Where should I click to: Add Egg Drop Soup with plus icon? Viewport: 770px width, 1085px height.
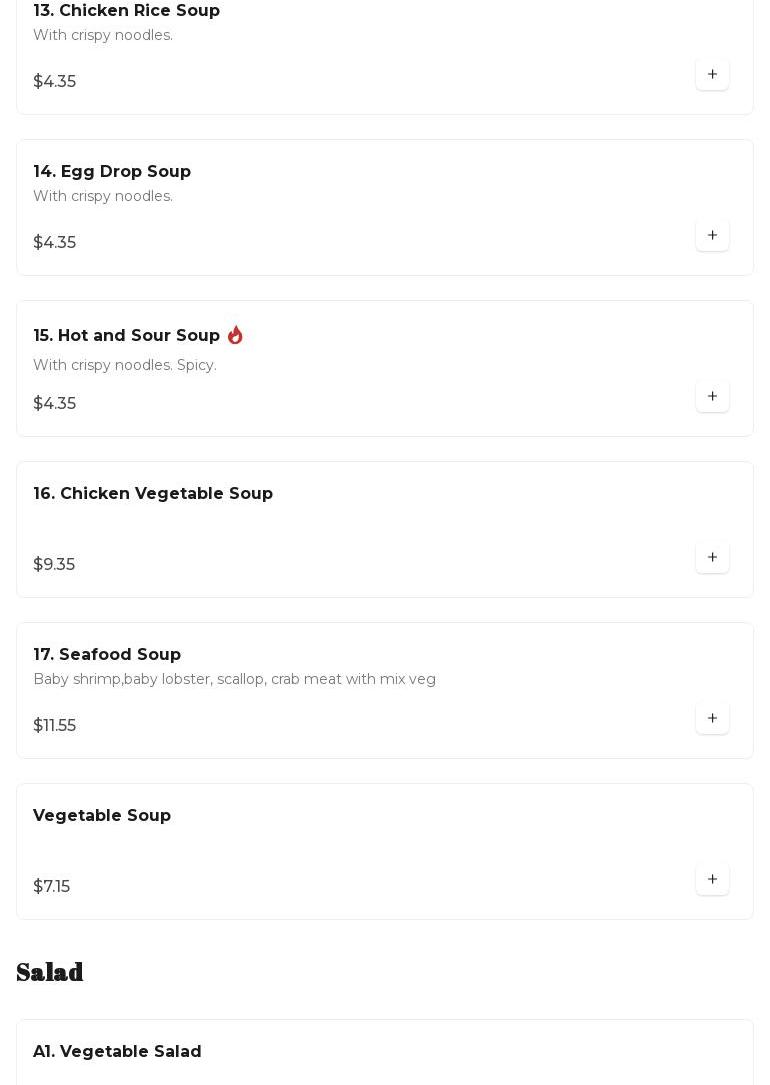click(712, 235)
